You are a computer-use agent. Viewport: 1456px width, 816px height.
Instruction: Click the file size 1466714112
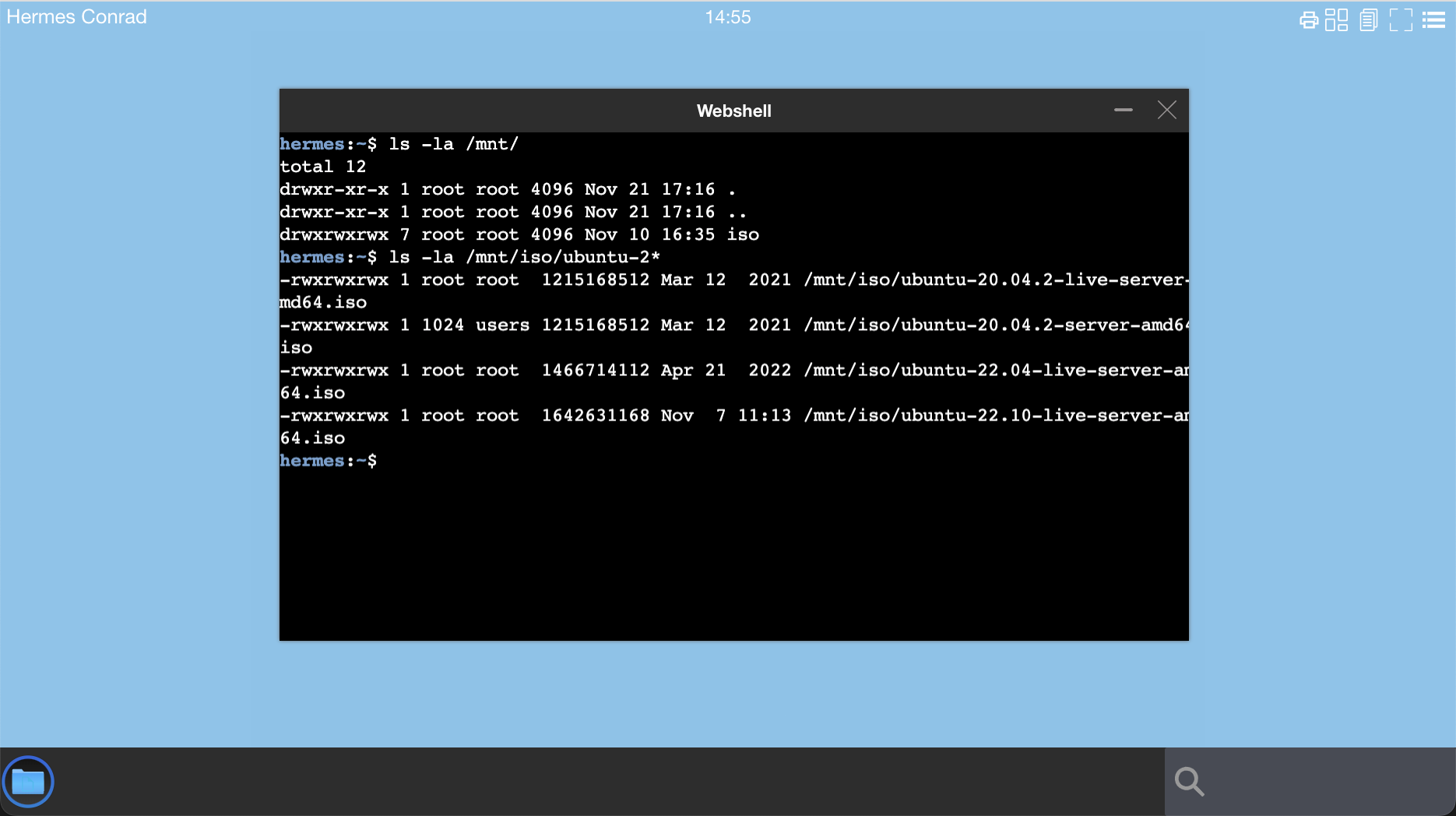596,370
